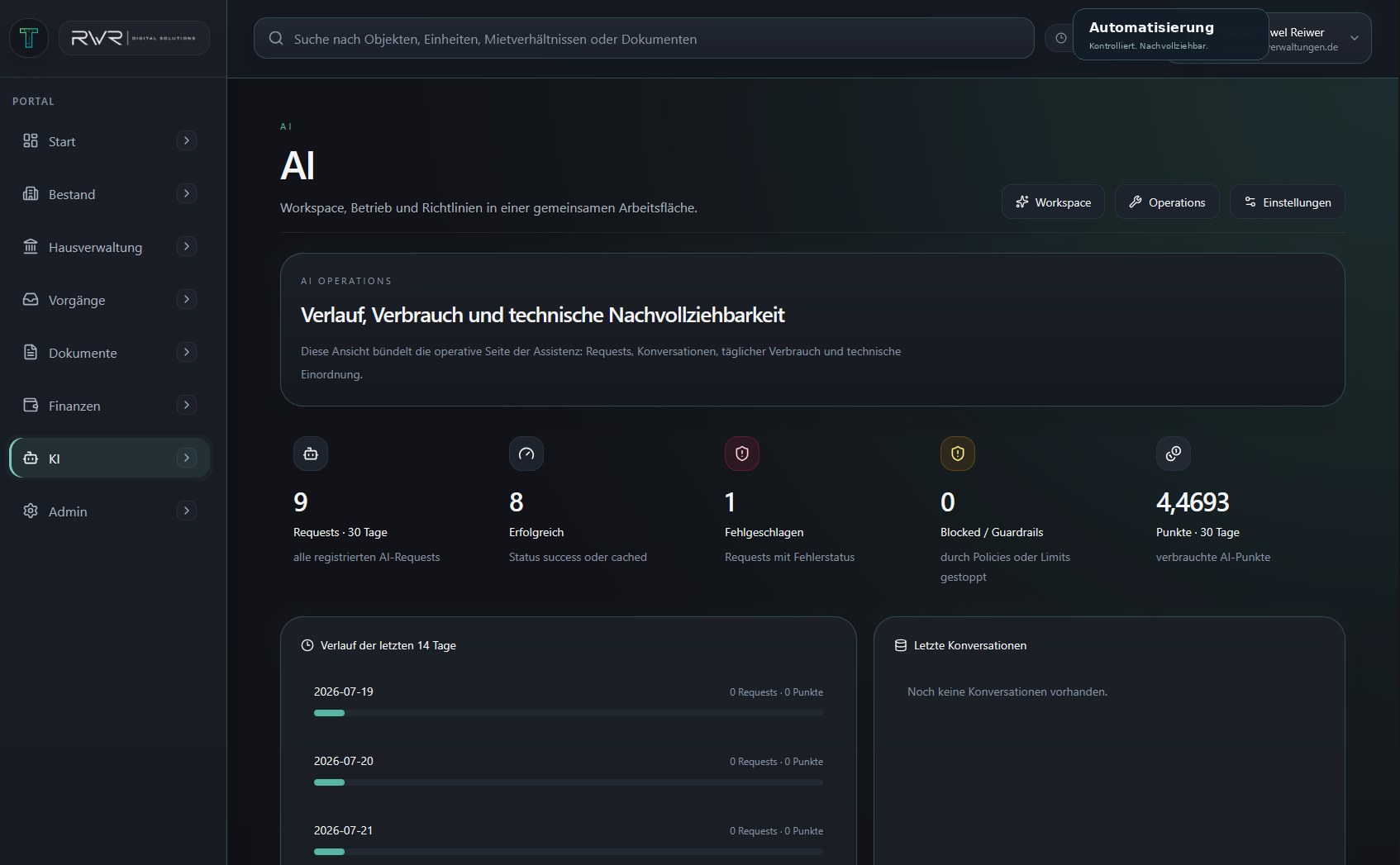Click the 'Requests · 30 Tage' label
Screen dimensions: 1400x865
[x=340, y=532]
